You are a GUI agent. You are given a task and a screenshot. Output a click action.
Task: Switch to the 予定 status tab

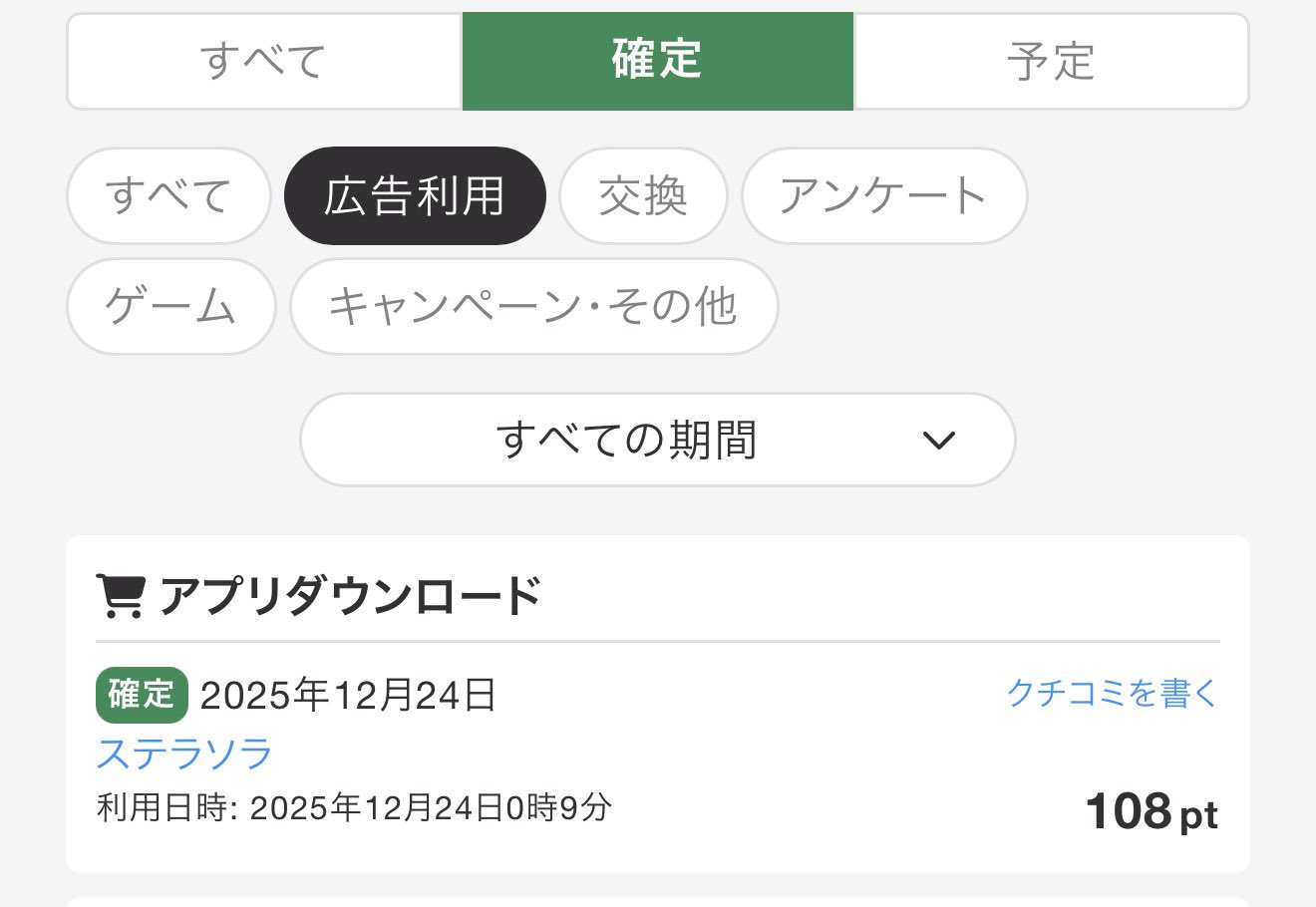[x=1051, y=61]
